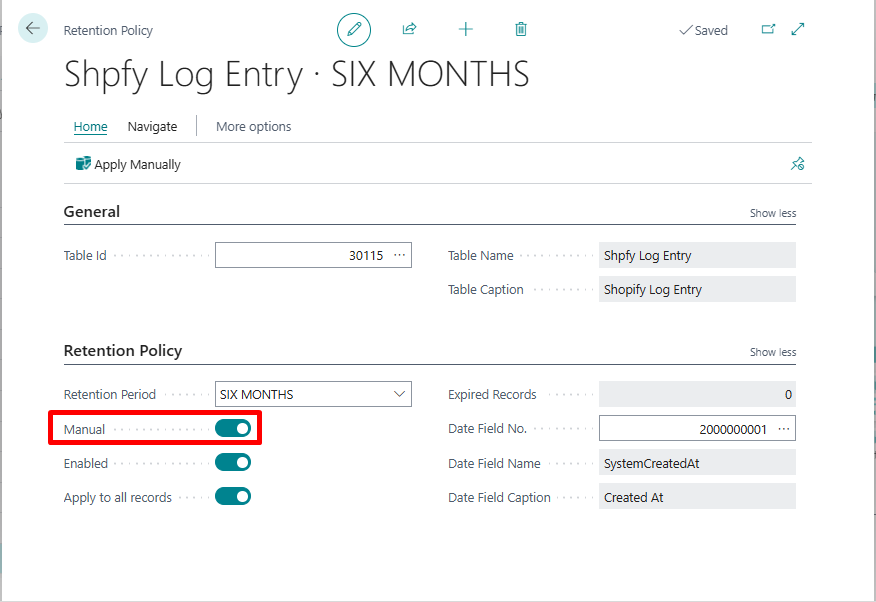Click the pencil edit icon
The width and height of the screenshot is (876, 602).
(x=354, y=30)
